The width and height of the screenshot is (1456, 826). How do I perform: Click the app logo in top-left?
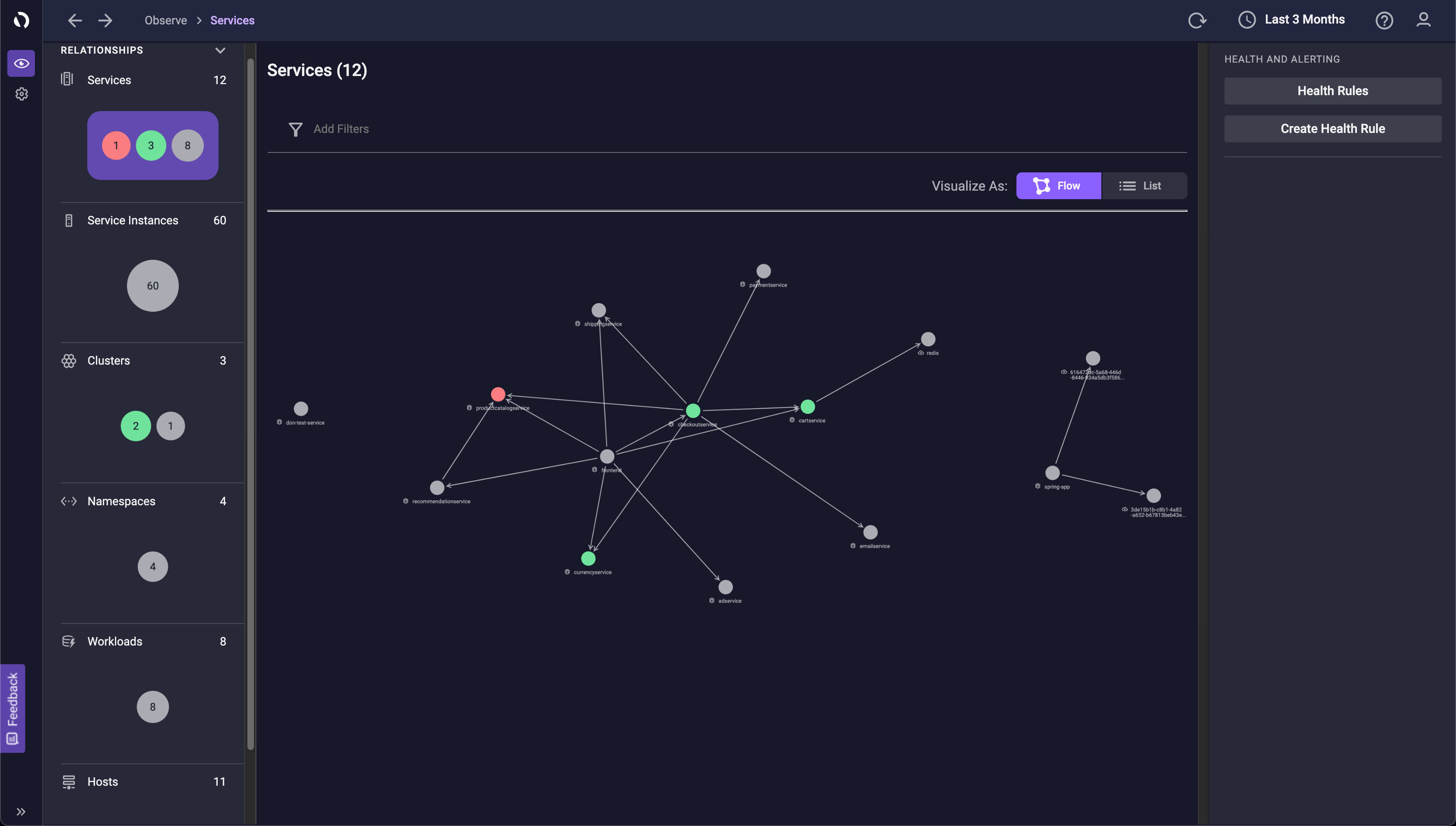(22, 20)
